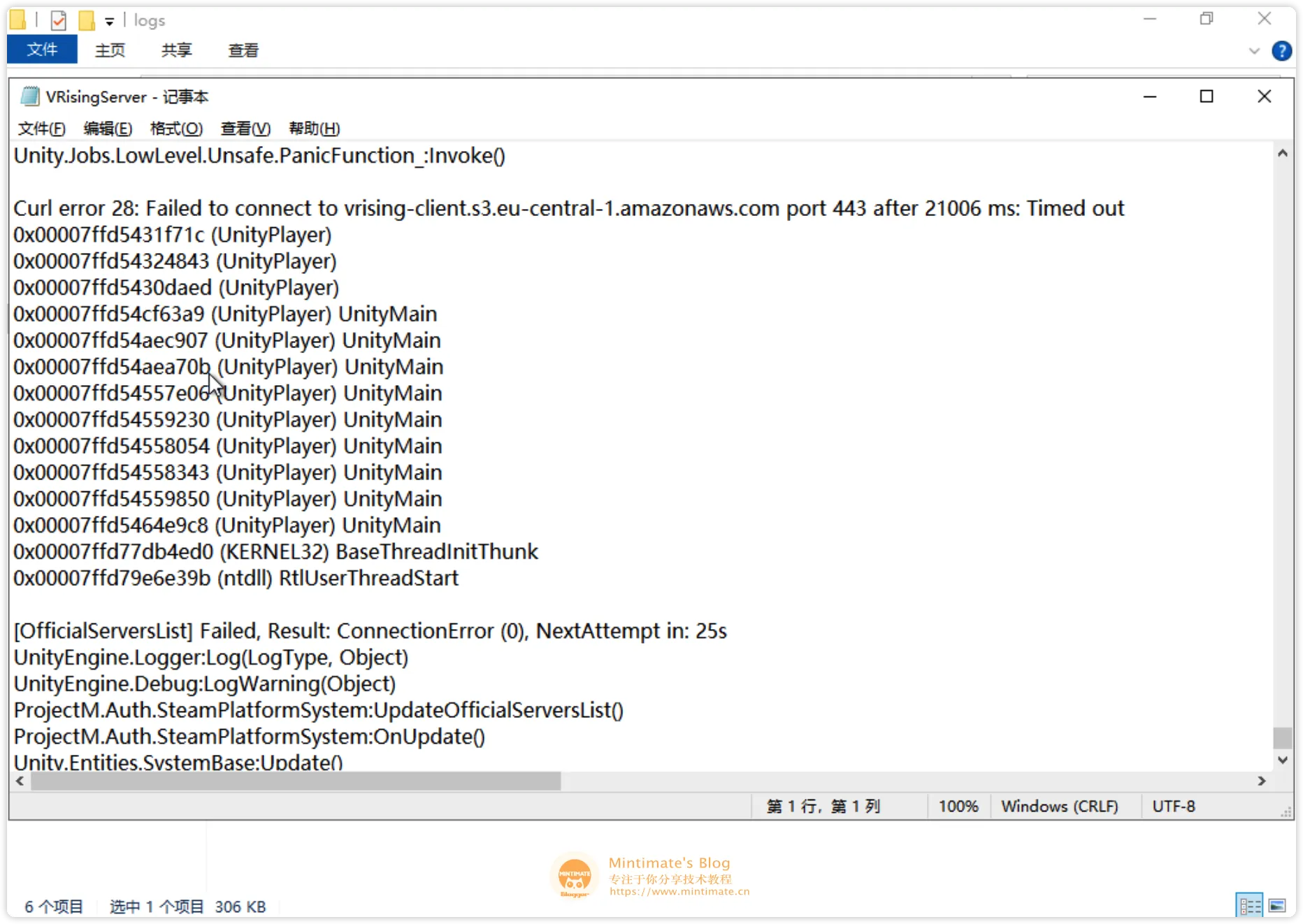Viewport: 1303px width, 924px height.
Task: Click the Explorer help question mark icon
Action: pos(1281,51)
